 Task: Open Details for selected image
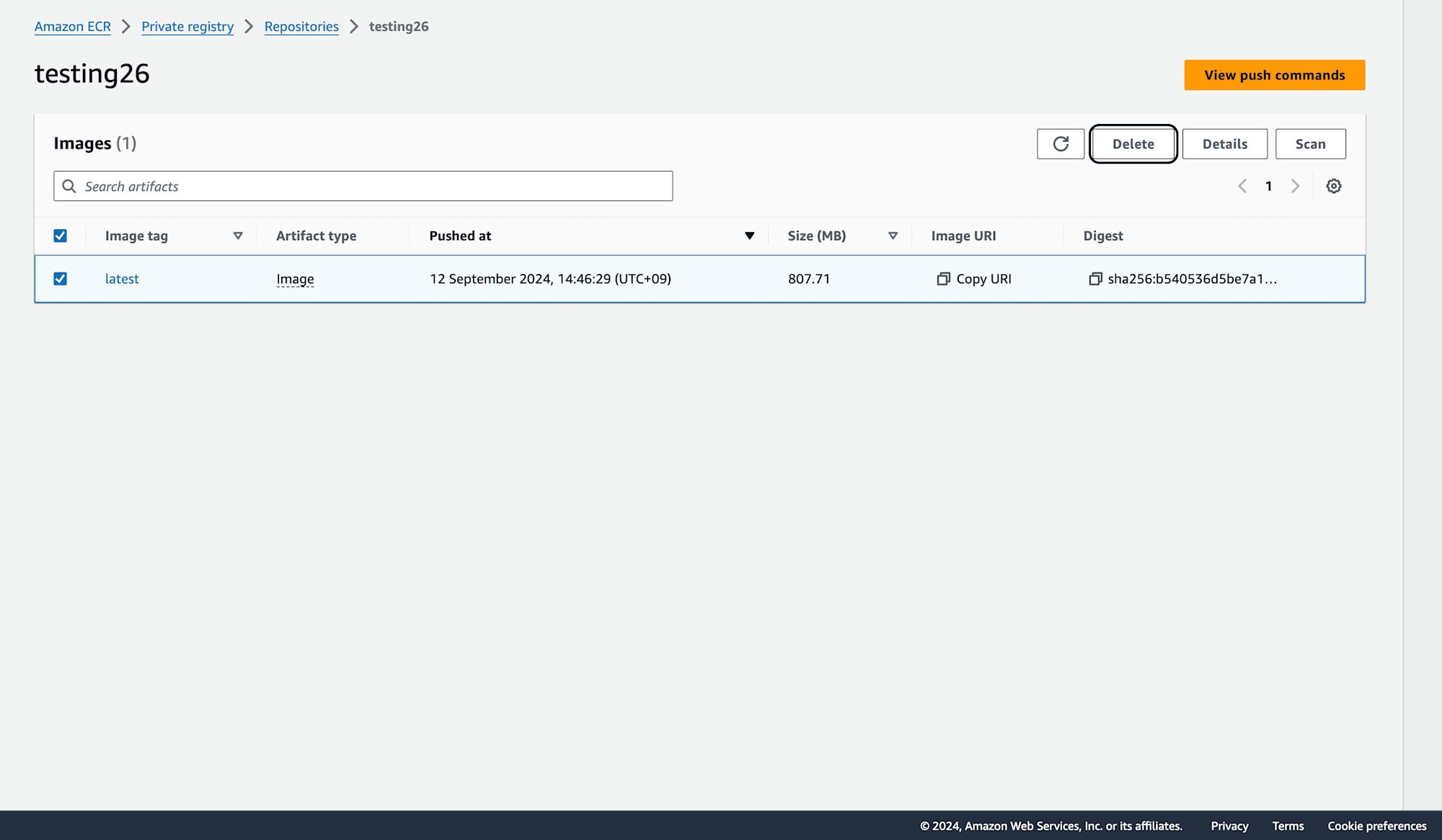click(x=1225, y=143)
